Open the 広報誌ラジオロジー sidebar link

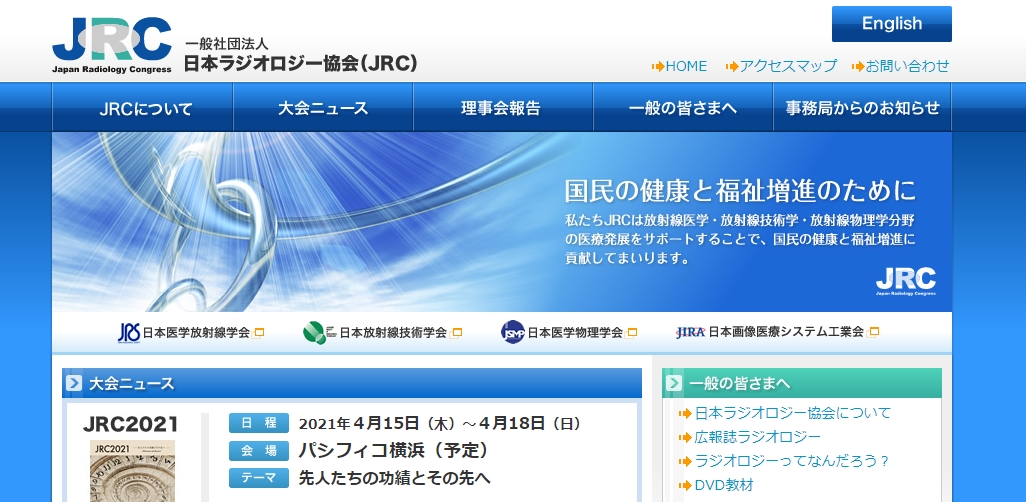pos(757,437)
